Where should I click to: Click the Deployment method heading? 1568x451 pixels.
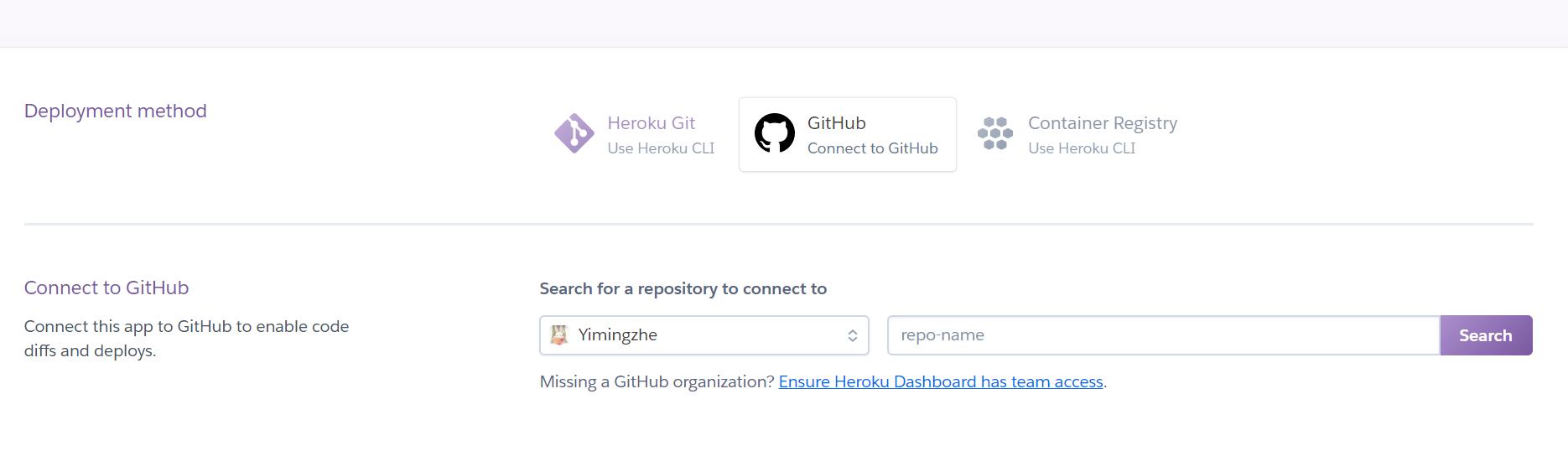click(116, 111)
